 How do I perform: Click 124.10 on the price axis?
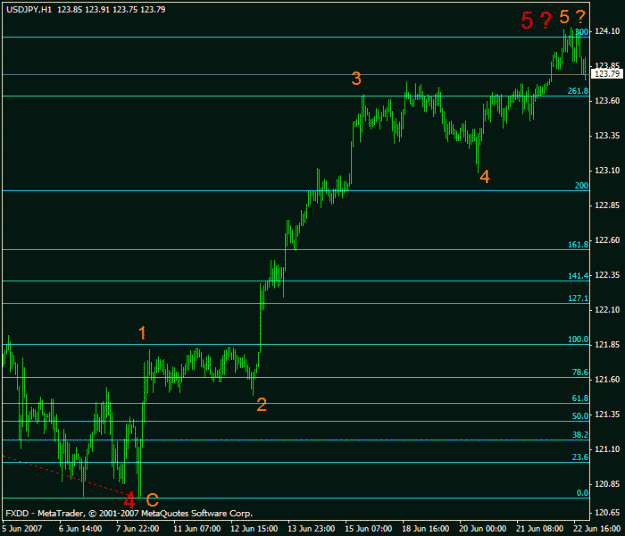pyautogui.click(x=607, y=31)
